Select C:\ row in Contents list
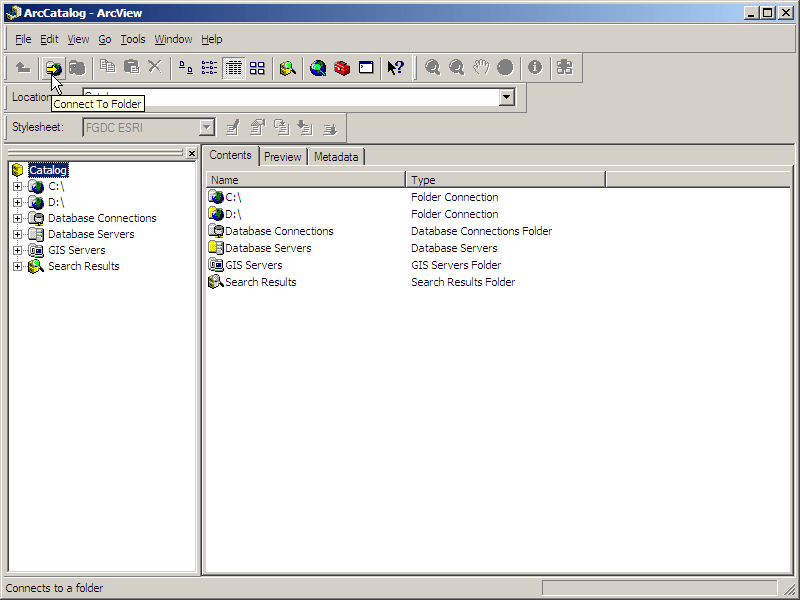The height and width of the screenshot is (600, 800). coord(224,197)
